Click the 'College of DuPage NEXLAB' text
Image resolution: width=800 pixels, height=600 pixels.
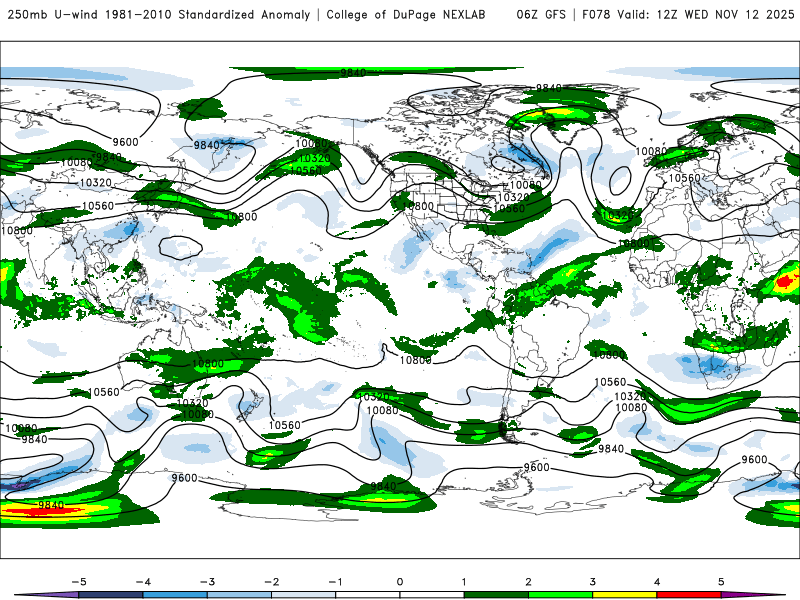click(x=406, y=15)
